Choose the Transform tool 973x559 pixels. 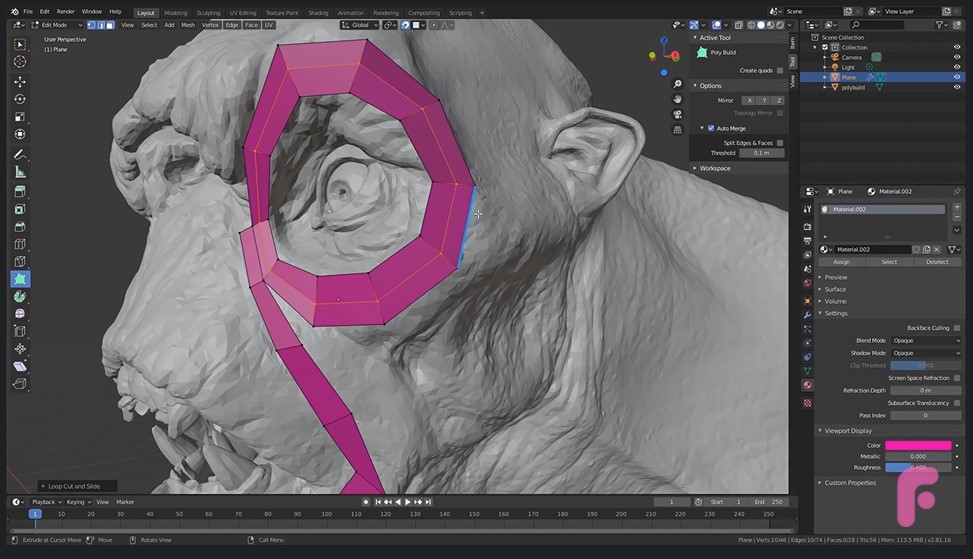20,134
